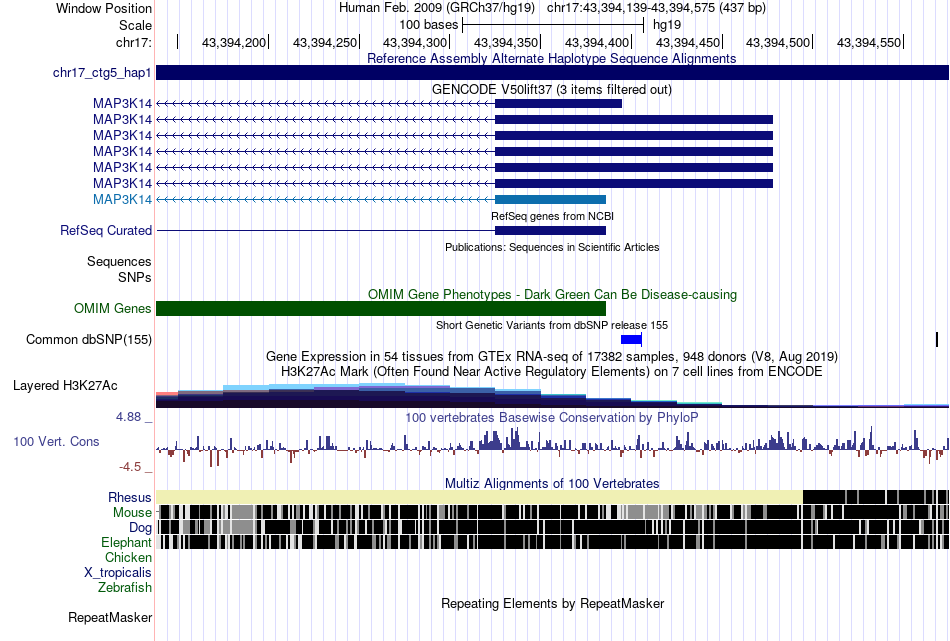Viewport: 950px width, 641px height.
Task: Click the Layered H3K27Ac label
Action: (65, 386)
